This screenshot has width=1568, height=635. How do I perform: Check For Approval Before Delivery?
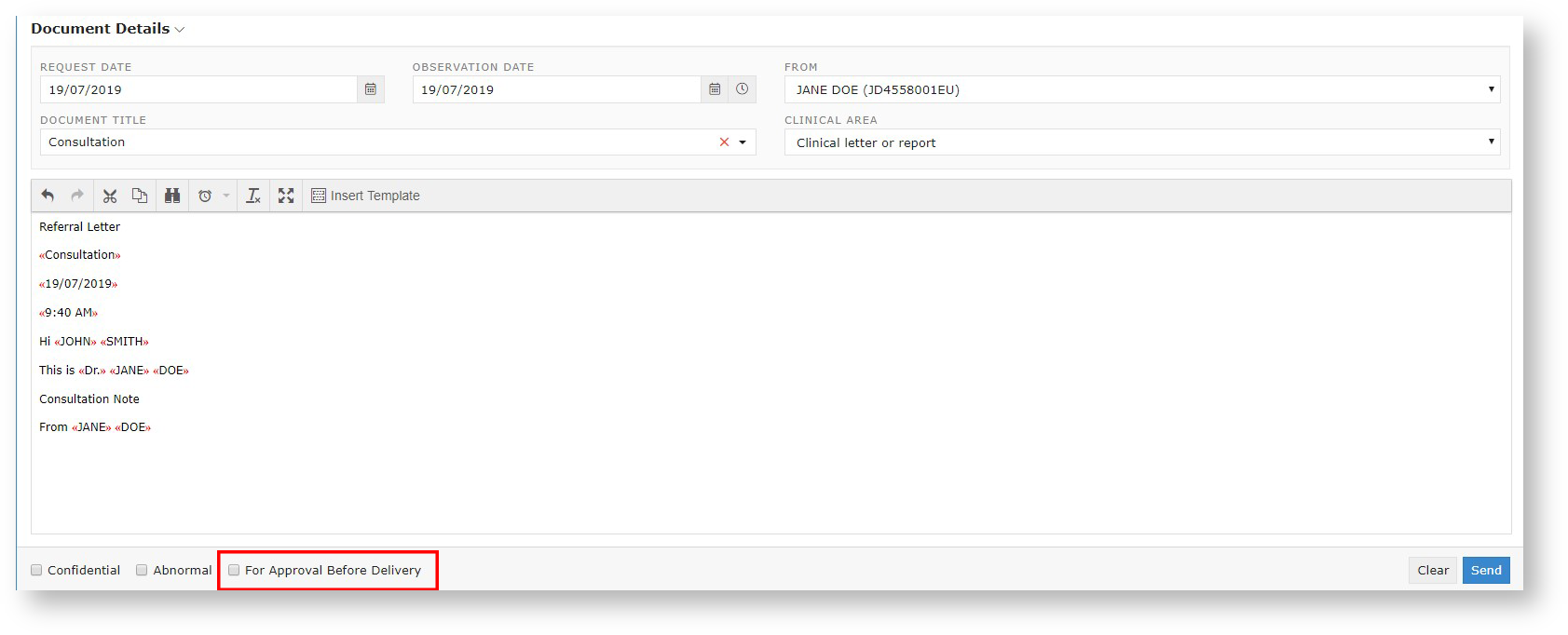234,570
